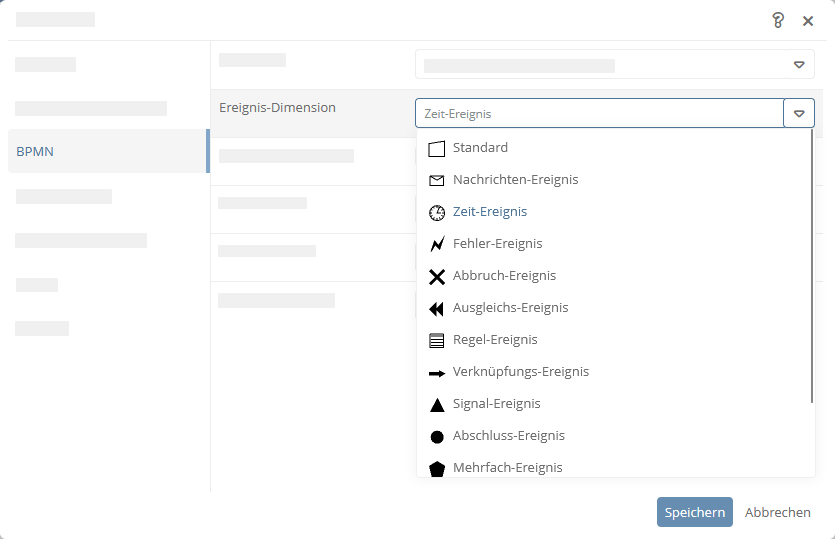Click the rewind icon for Ausgleichs-Ereignis
The height and width of the screenshot is (539, 835).
[x=436, y=308]
